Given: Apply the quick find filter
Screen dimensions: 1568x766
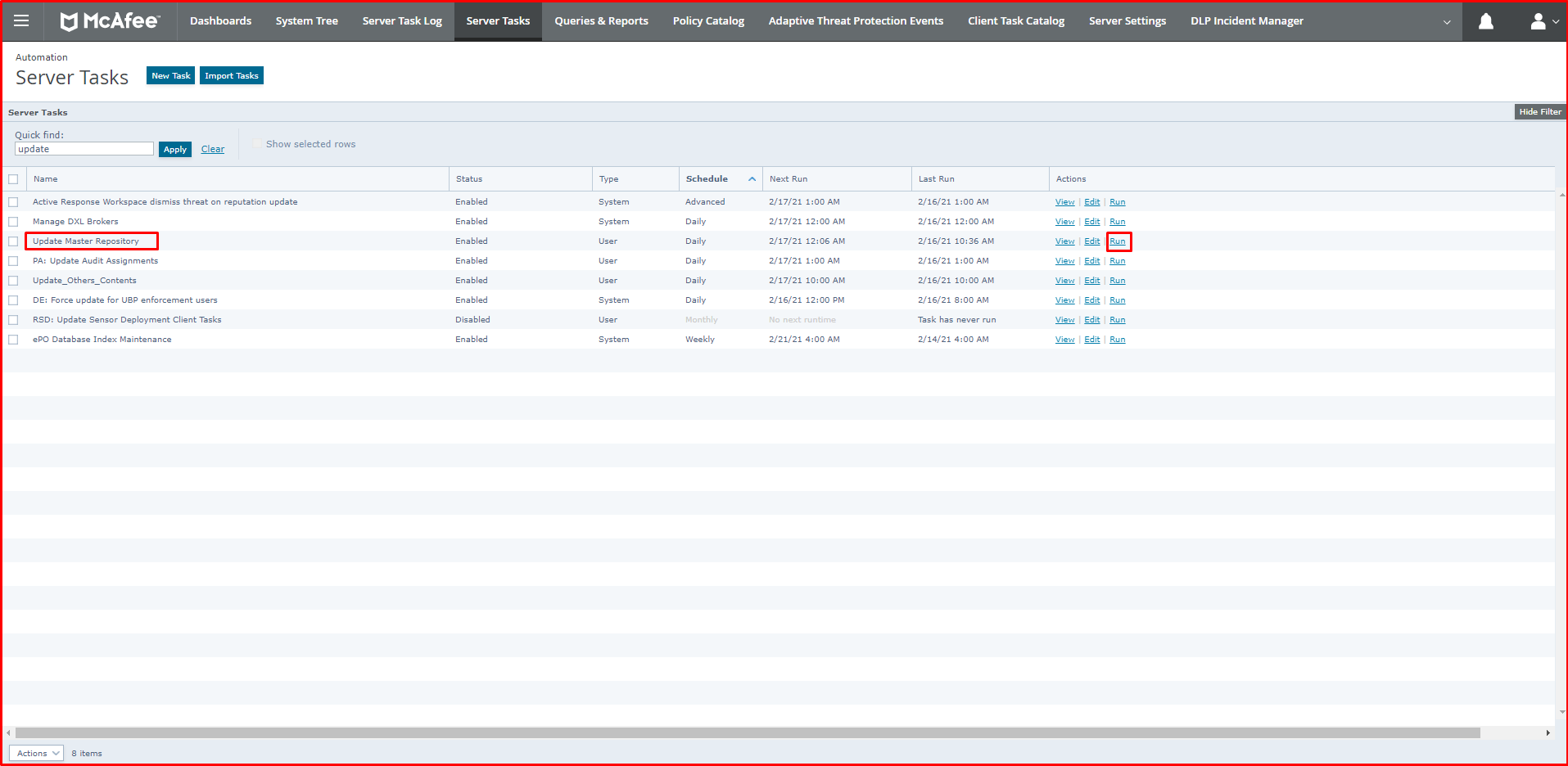Looking at the screenshot, I should (x=175, y=149).
